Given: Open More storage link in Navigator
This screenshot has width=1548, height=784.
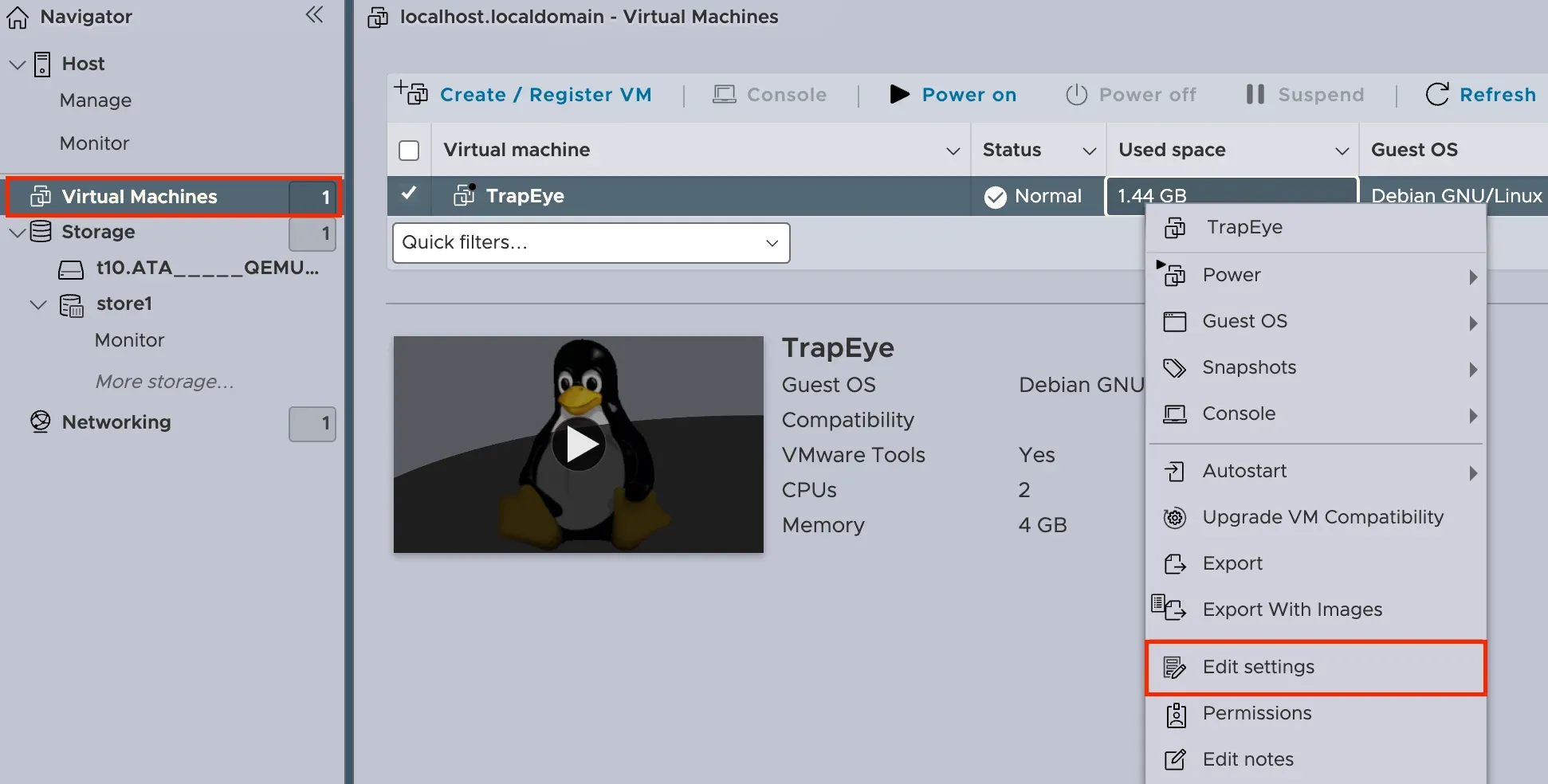Looking at the screenshot, I should click(x=164, y=382).
